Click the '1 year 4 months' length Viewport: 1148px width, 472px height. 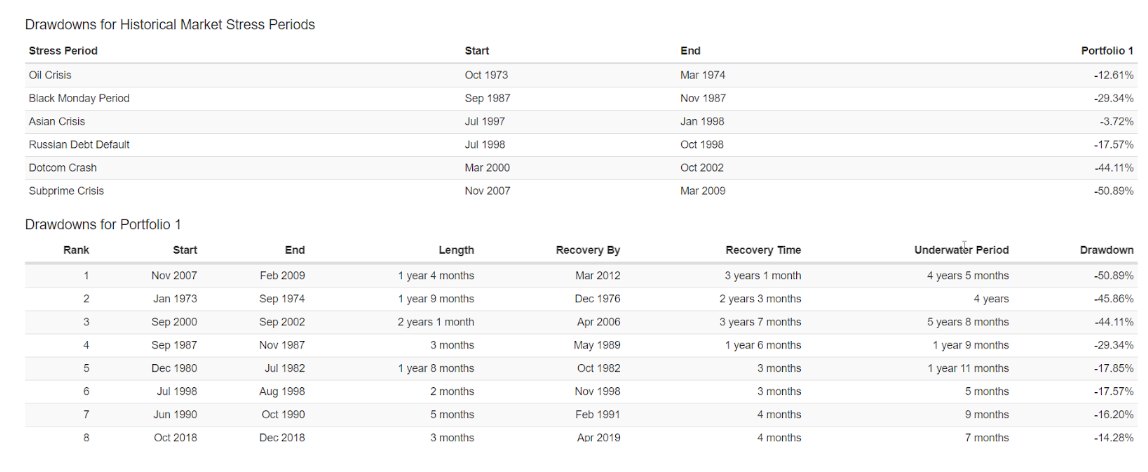point(436,276)
